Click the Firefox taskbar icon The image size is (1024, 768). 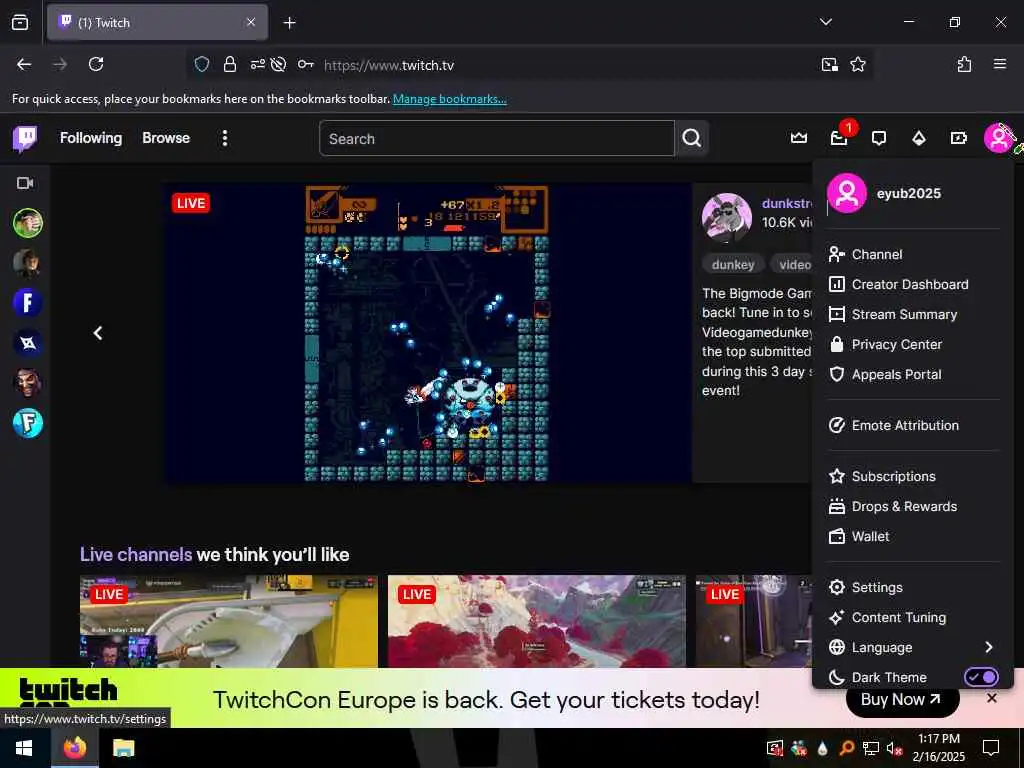(x=75, y=748)
